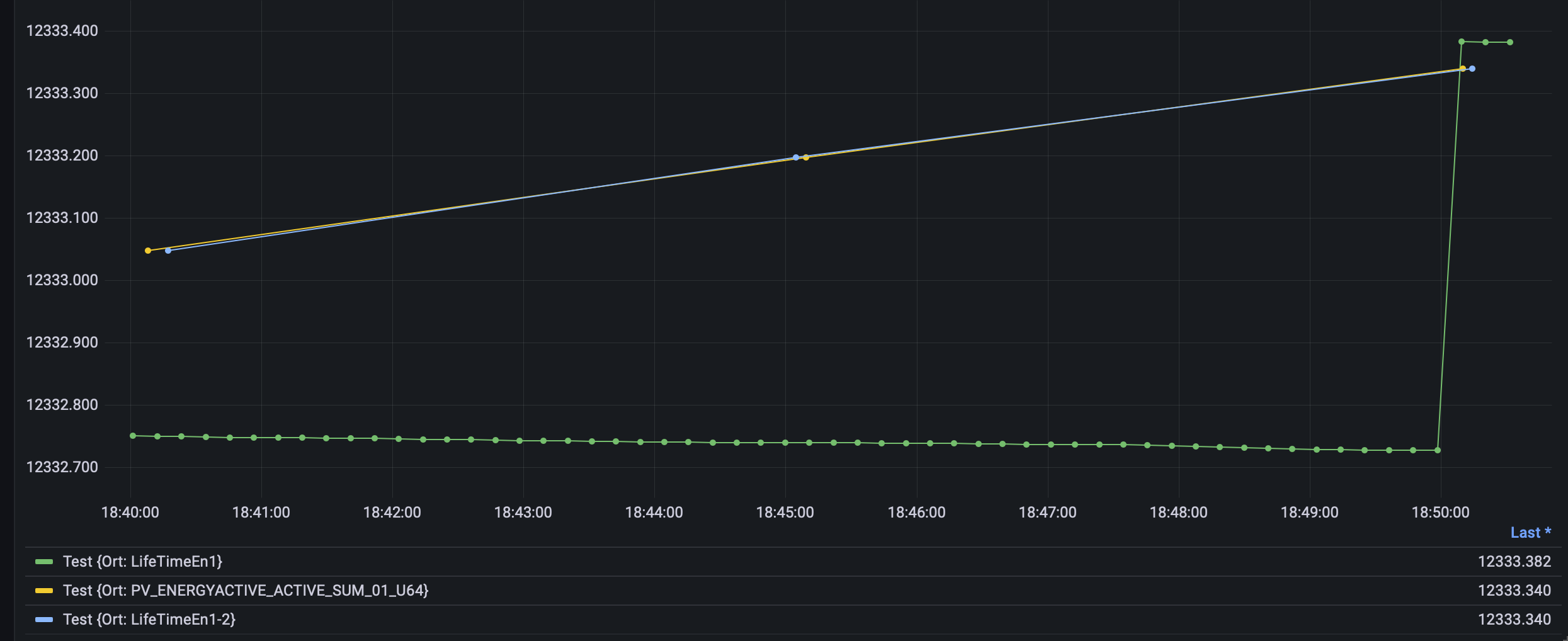Click the last value of the PV_ENERGYACTIVE row
1568x641 pixels.
point(1514,591)
